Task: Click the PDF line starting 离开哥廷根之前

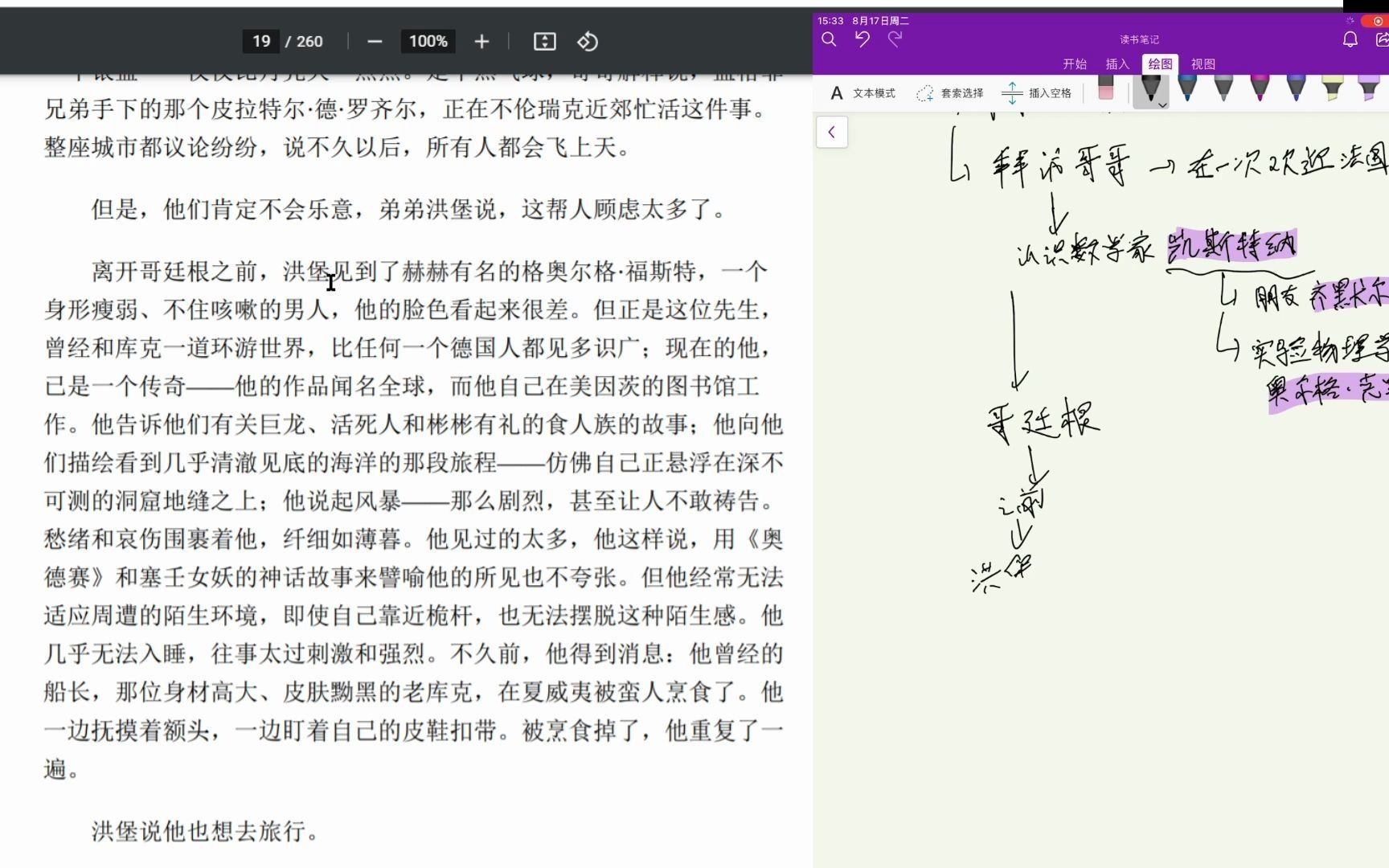Action: (x=429, y=272)
